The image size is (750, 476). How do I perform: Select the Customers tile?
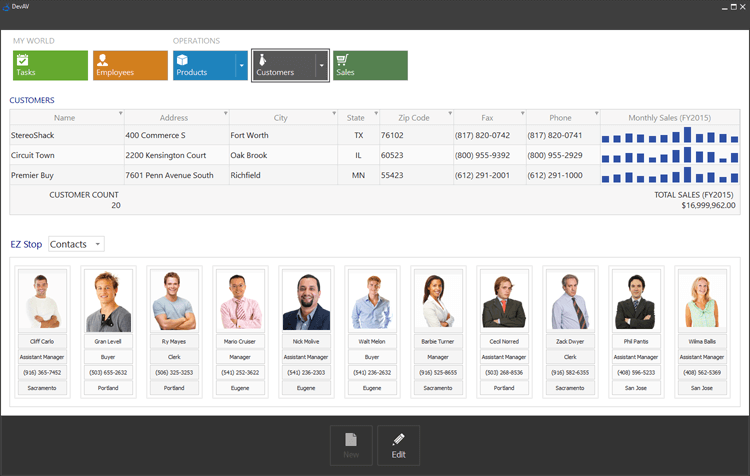pyautogui.click(x=283, y=66)
